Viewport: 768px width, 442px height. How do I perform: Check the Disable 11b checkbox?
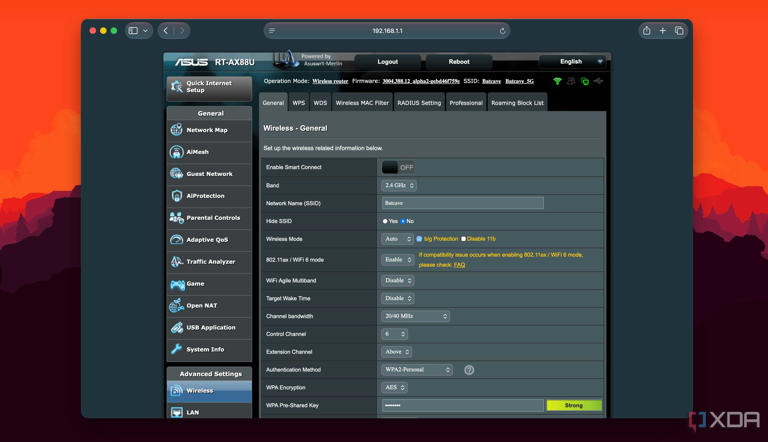(x=463, y=239)
